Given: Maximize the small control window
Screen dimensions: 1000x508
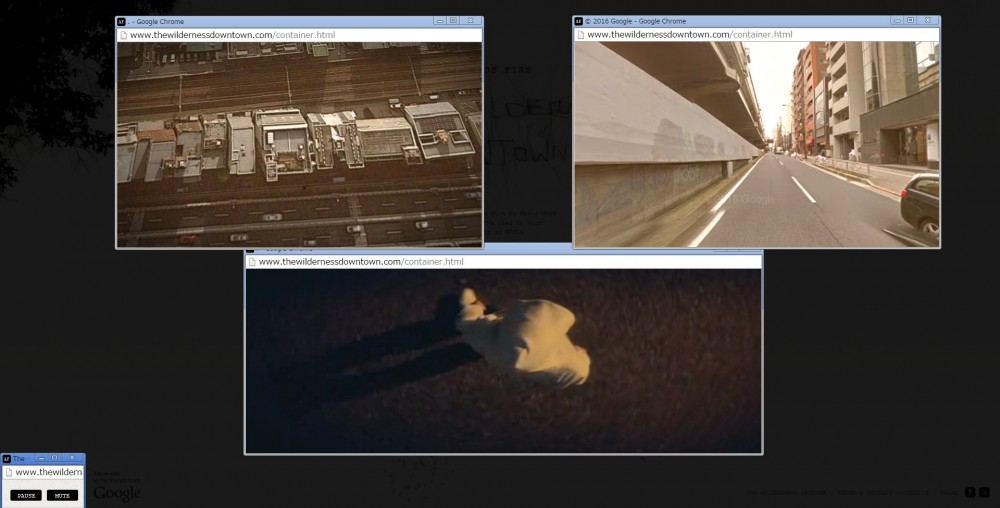Looking at the screenshot, I should click(x=55, y=458).
